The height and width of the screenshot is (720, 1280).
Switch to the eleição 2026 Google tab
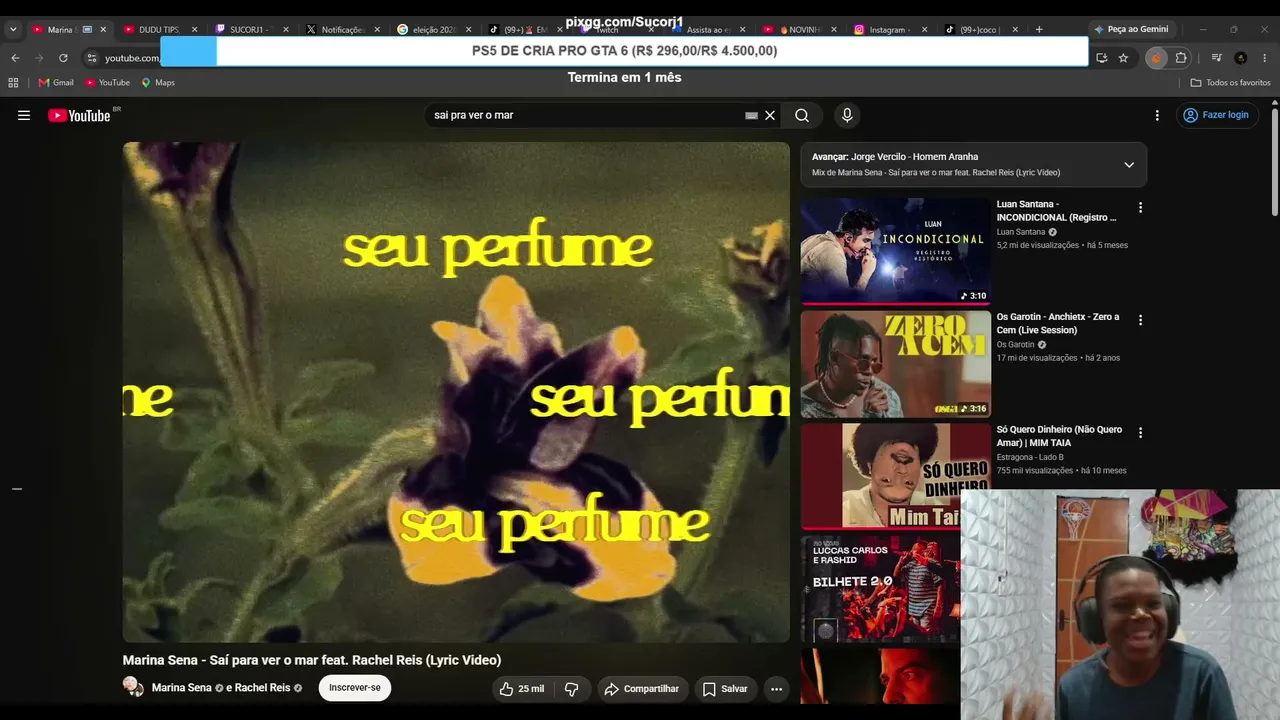coord(434,30)
